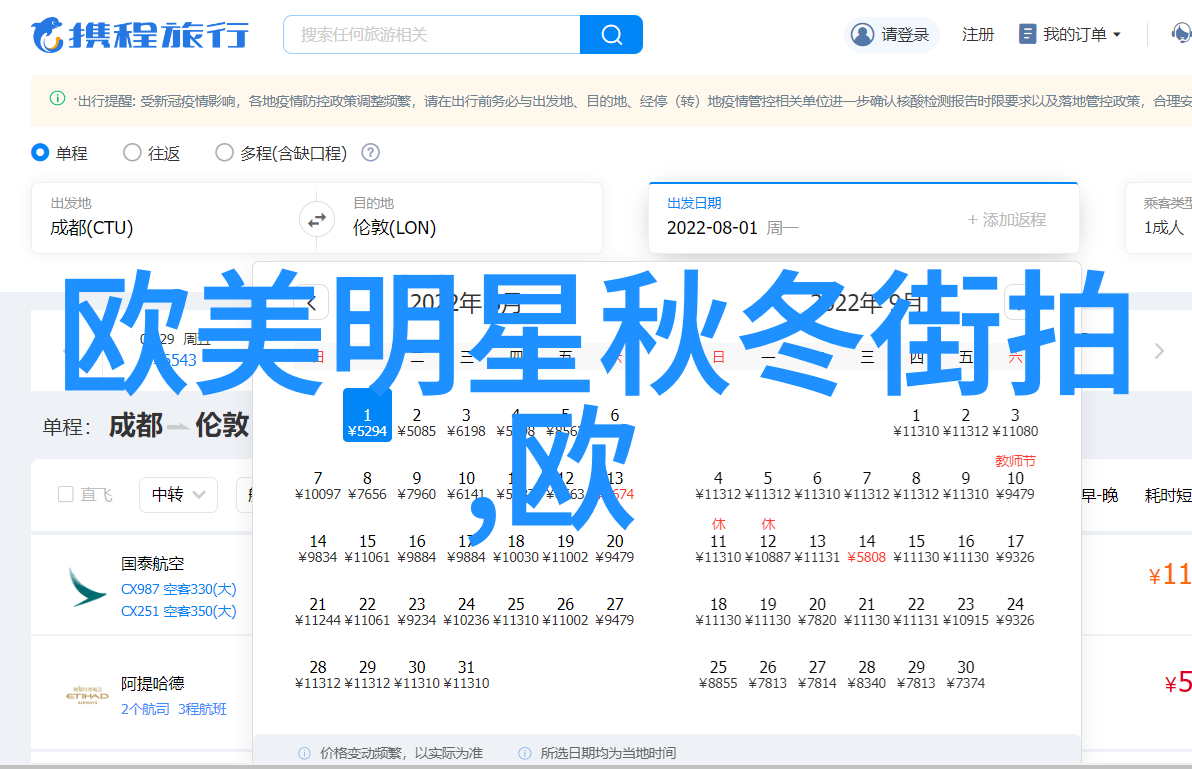Tick the 直飞 direct flight checkbox

[66, 494]
